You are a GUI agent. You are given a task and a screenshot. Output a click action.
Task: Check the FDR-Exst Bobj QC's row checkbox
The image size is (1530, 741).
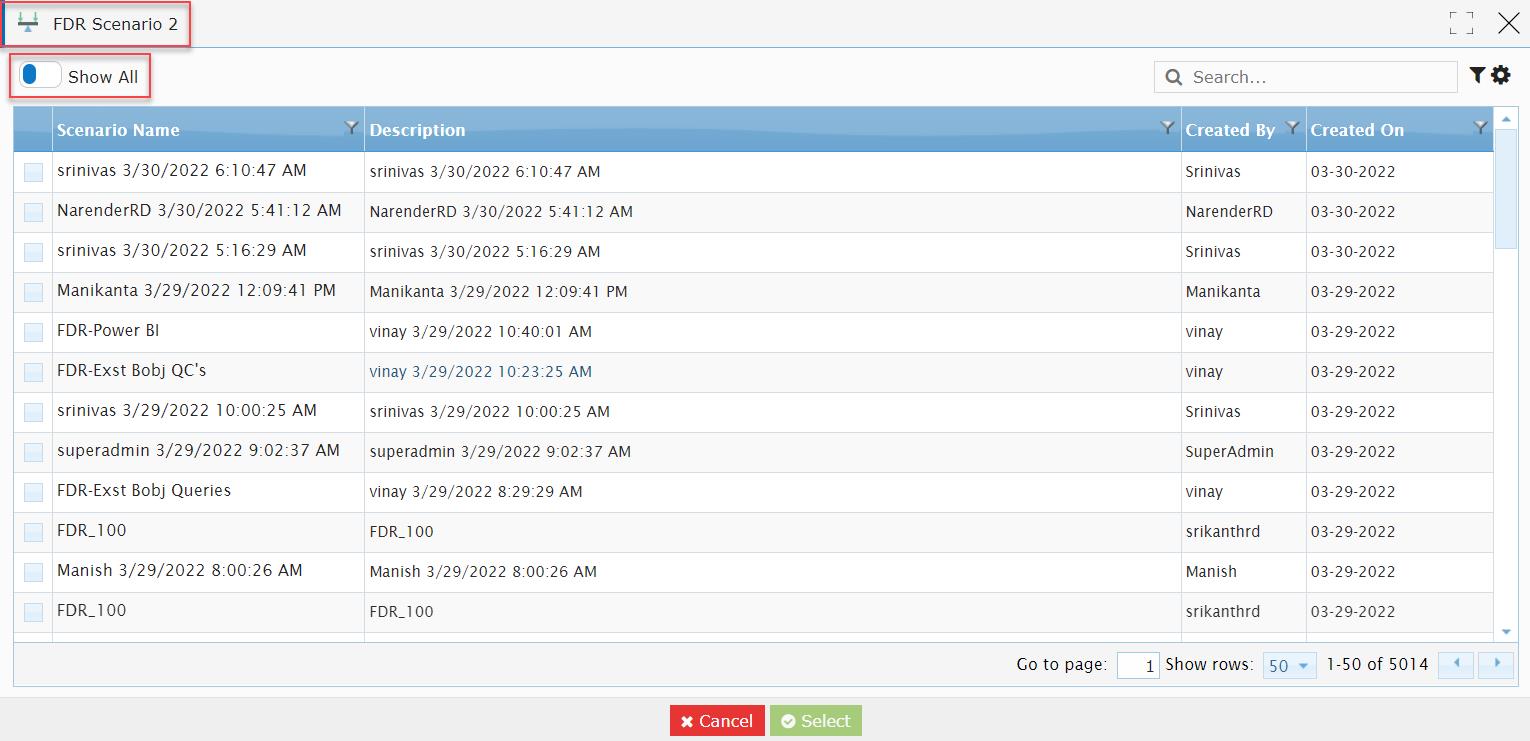click(33, 372)
